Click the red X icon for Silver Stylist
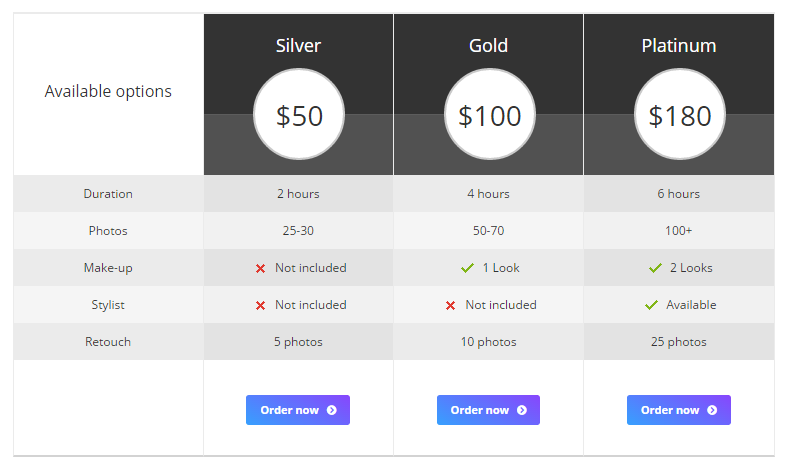The width and height of the screenshot is (795, 476). click(260, 305)
